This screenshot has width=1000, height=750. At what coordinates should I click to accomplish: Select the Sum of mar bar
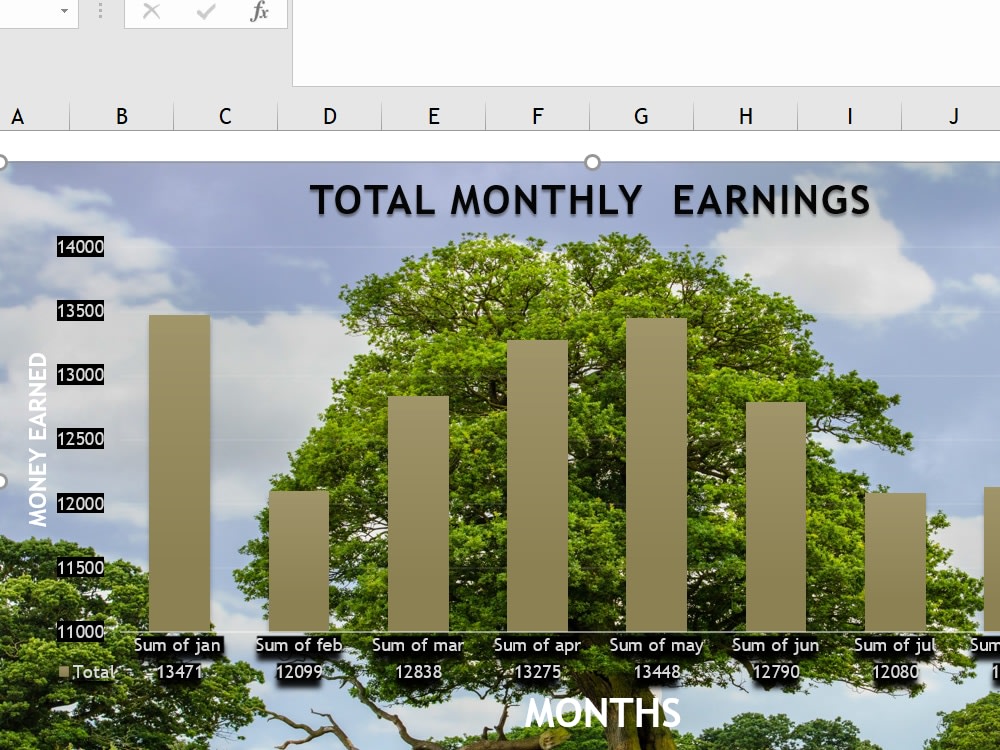click(x=418, y=513)
